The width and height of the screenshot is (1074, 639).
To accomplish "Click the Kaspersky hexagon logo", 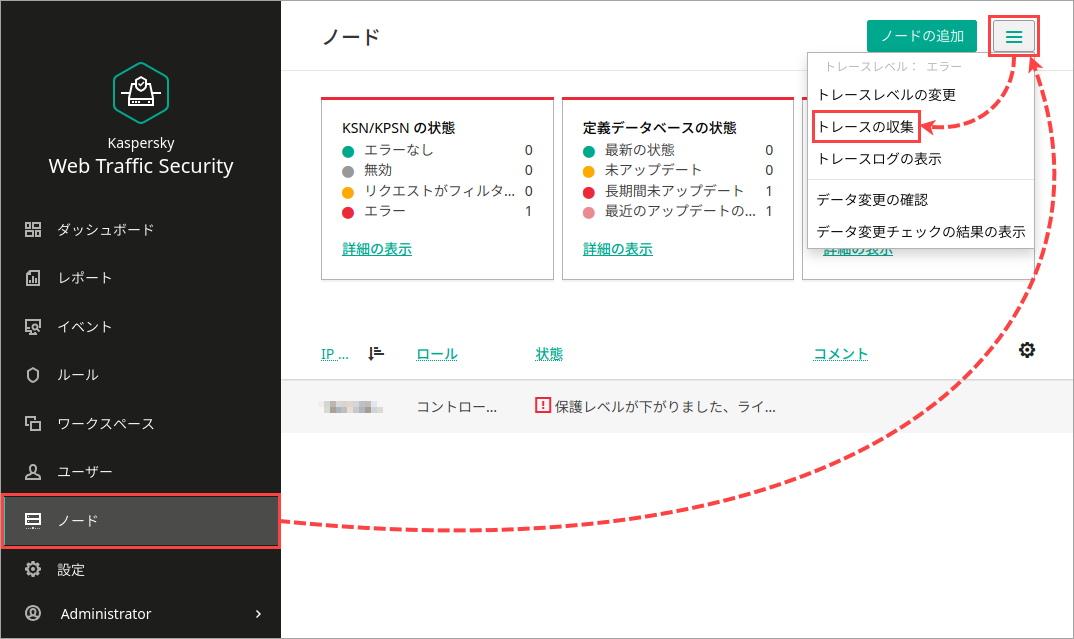I will 140,92.
